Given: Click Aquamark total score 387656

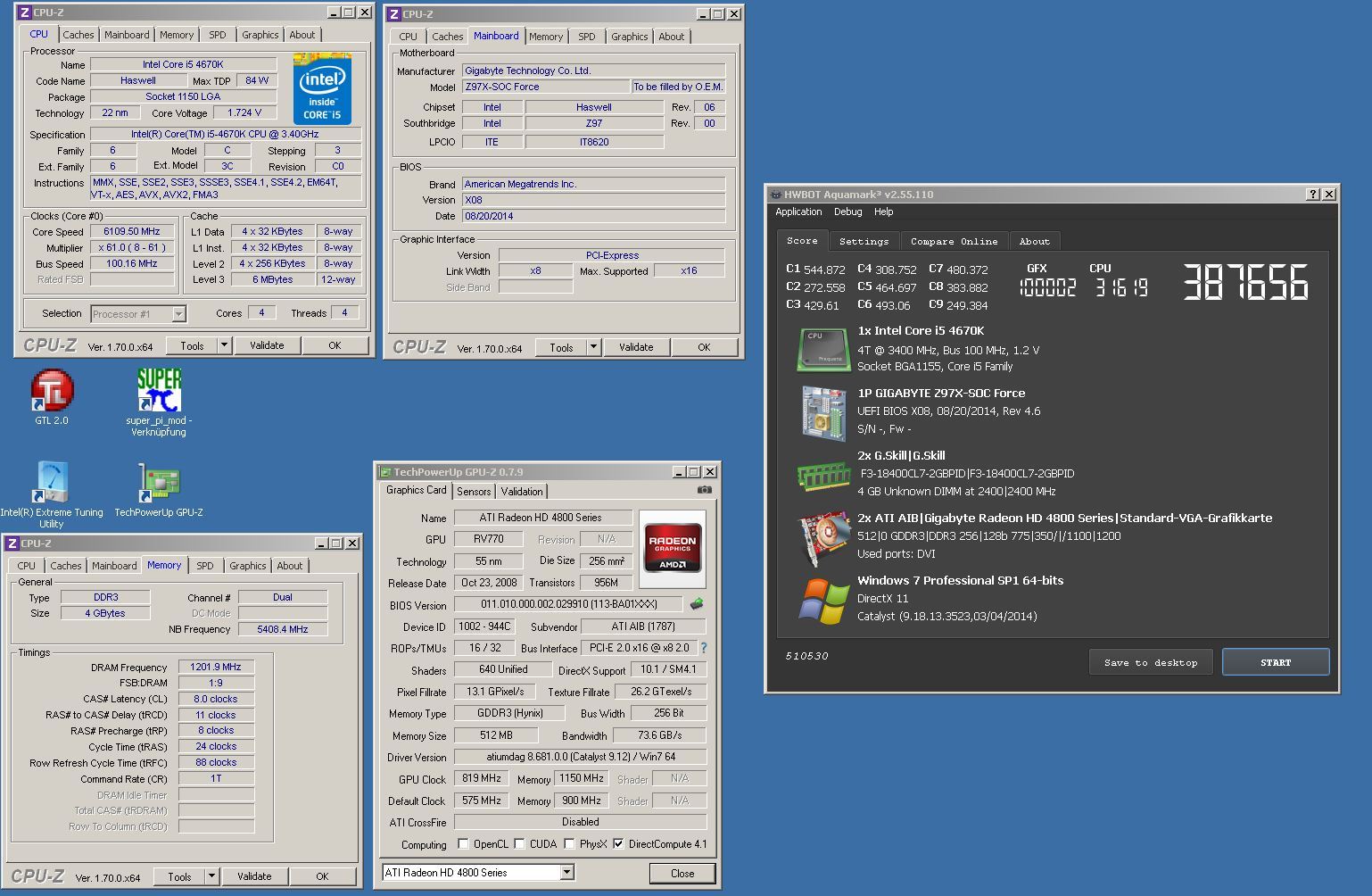Looking at the screenshot, I should pyautogui.click(x=1245, y=282).
